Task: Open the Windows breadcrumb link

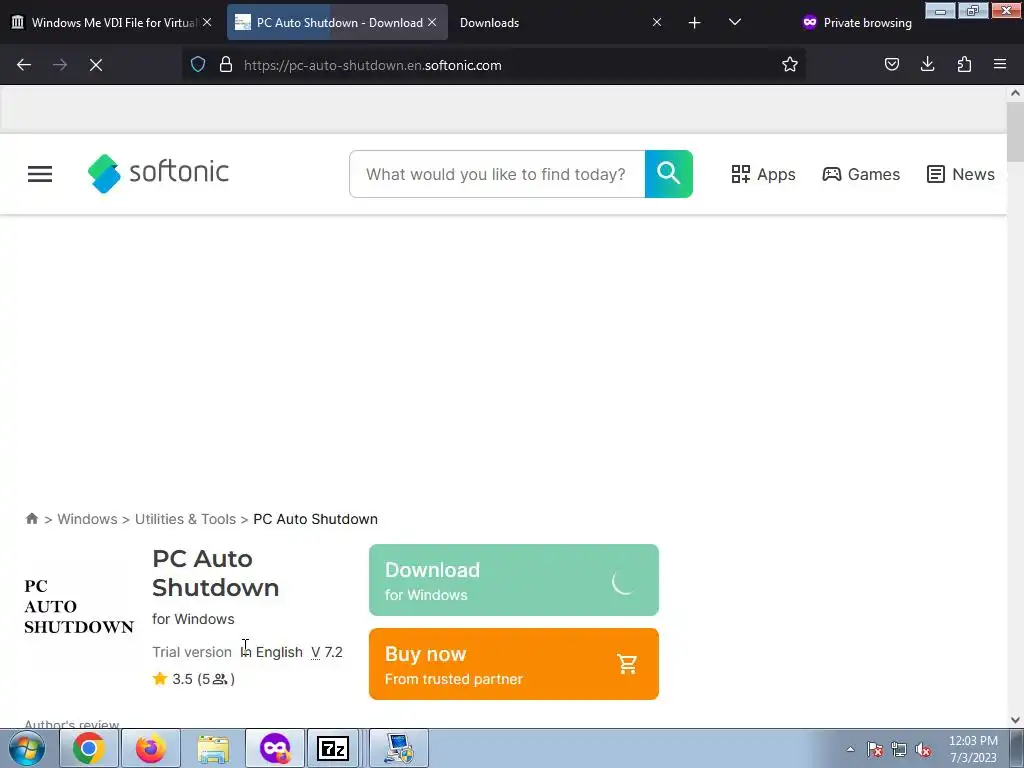Action: [x=88, y=519]
